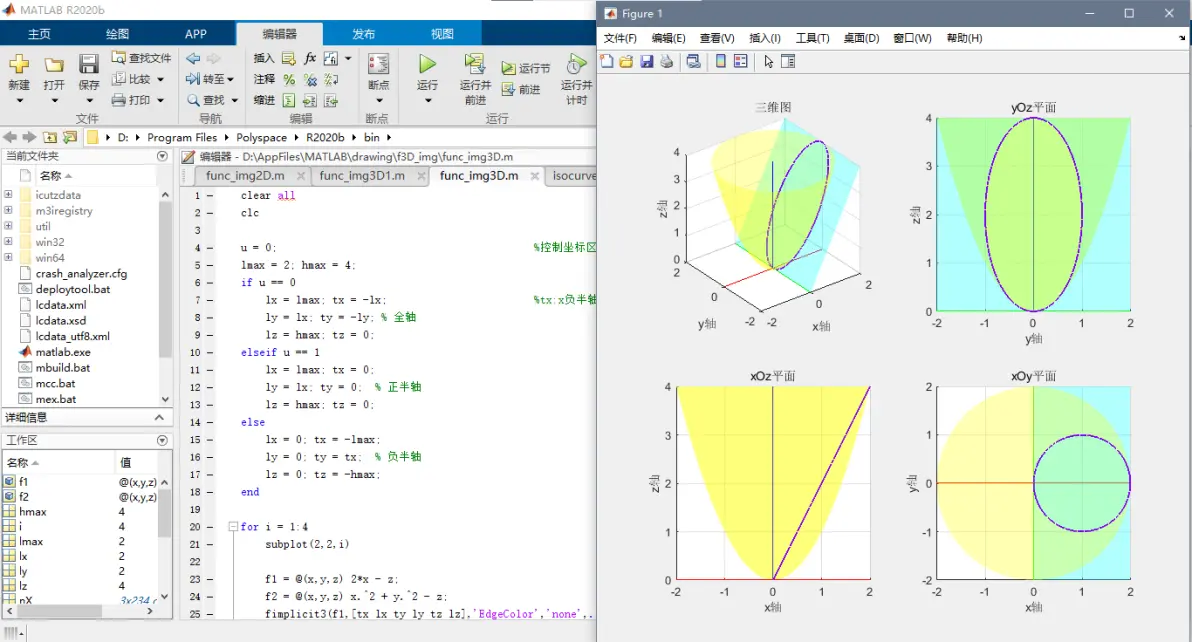
Task: Insert a function with the fx icon
Action: point(310,59)
